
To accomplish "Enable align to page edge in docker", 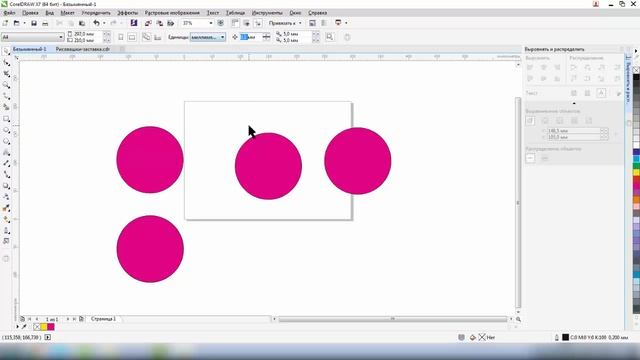I will (x=545, y=120).
